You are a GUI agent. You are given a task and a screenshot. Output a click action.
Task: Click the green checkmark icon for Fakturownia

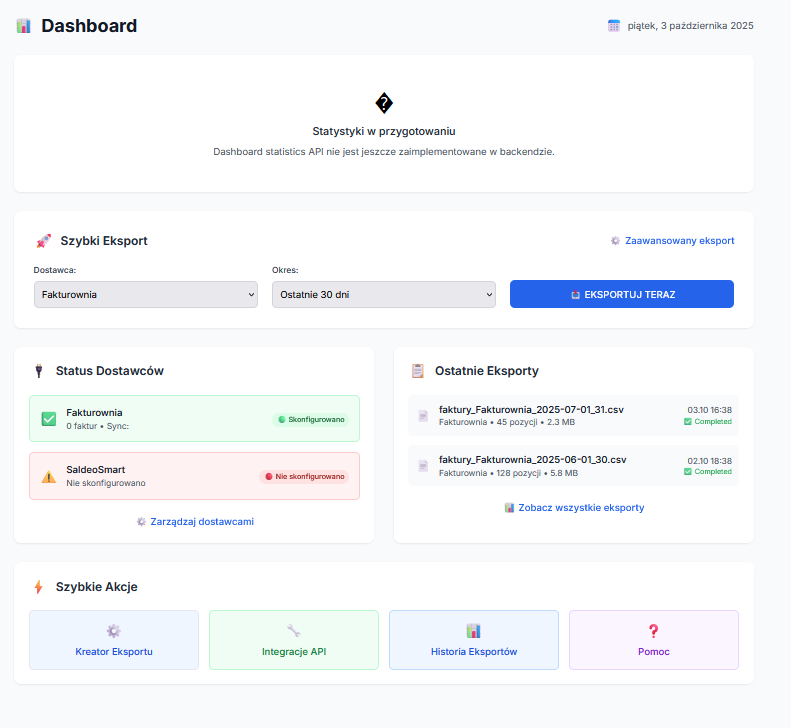pyautogui.click(x=48, y=419)
